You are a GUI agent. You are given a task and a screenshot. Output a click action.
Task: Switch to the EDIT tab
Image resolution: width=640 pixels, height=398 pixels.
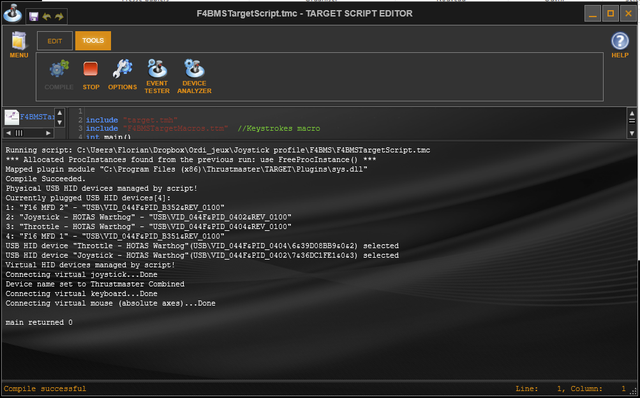[55, 41]
